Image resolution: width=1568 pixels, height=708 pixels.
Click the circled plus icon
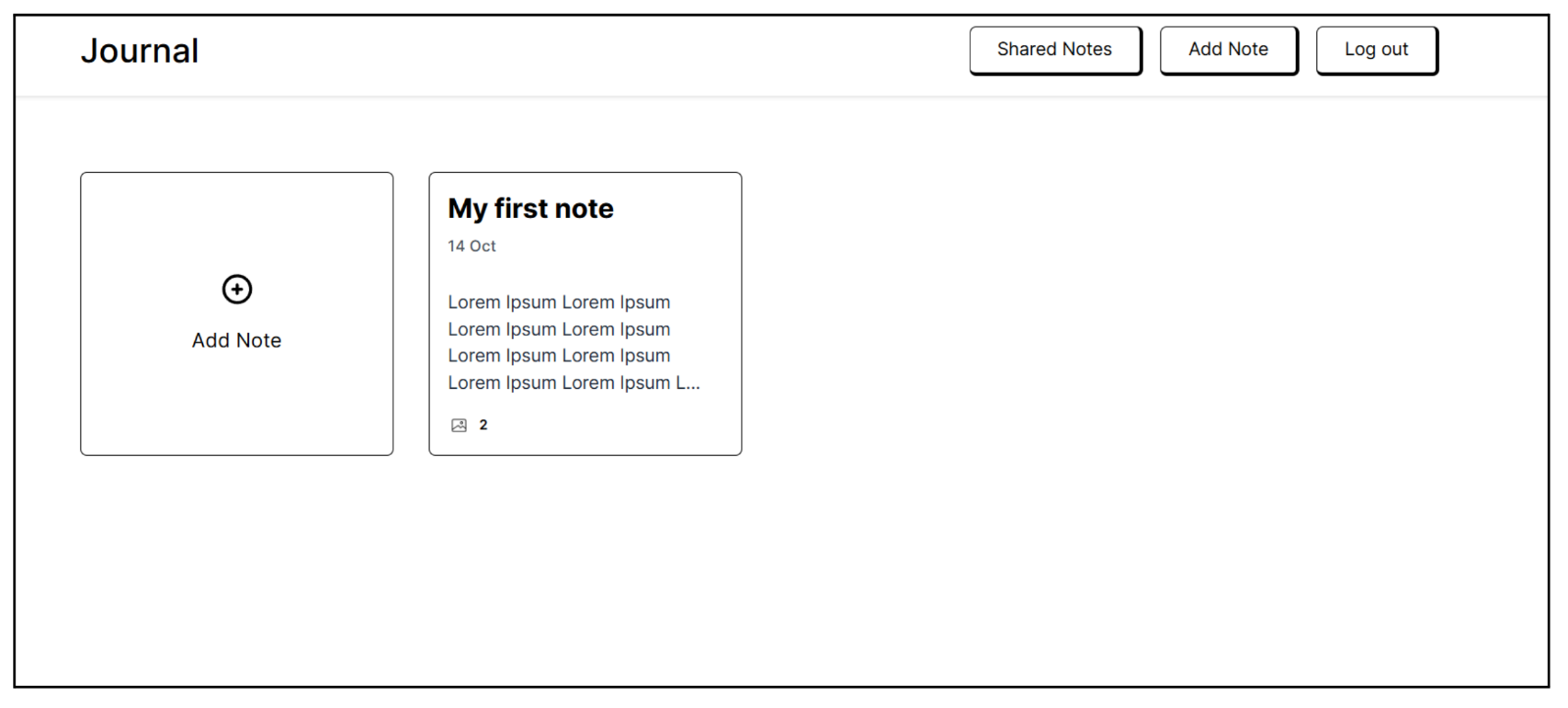(237, 290)
